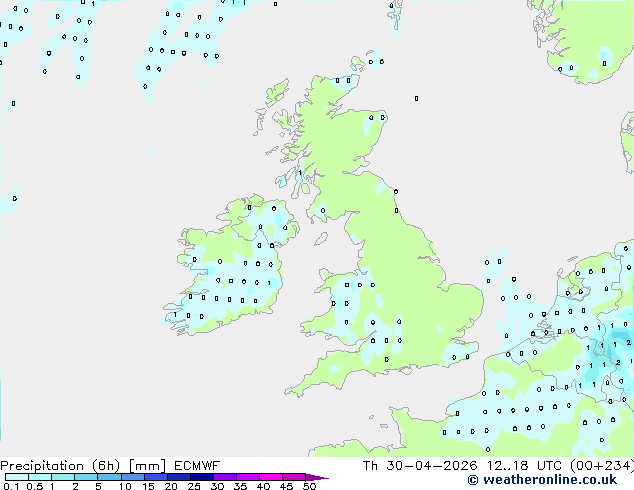Click the 35–40 mm legend swatch

coord(248,477)
